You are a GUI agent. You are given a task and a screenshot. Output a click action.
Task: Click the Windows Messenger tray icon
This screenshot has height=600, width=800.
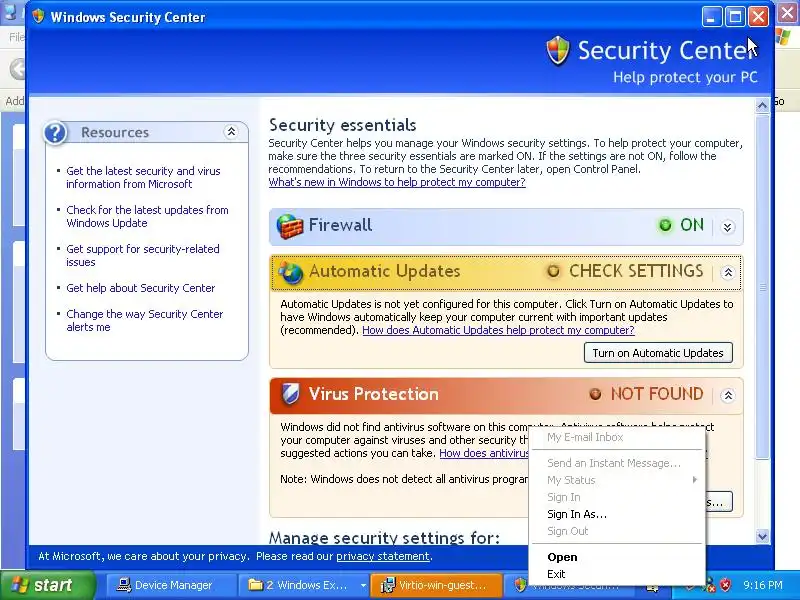(x=709, y=585)
